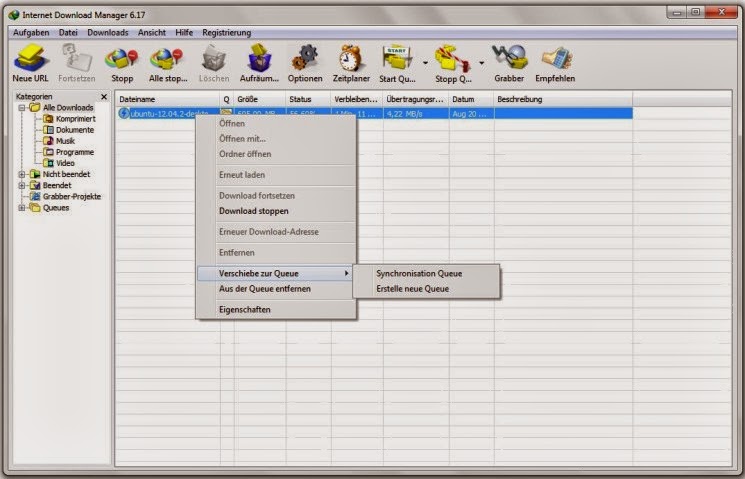Screen dimensions: 745x479
Task: Choose Öffnen in context menu
Action: pos(276,124)
